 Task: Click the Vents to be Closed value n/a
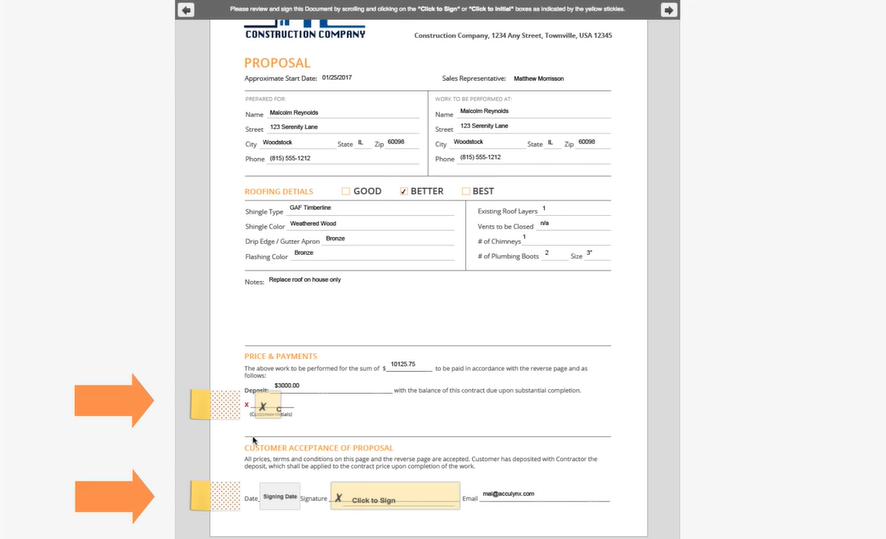point(544,223)
